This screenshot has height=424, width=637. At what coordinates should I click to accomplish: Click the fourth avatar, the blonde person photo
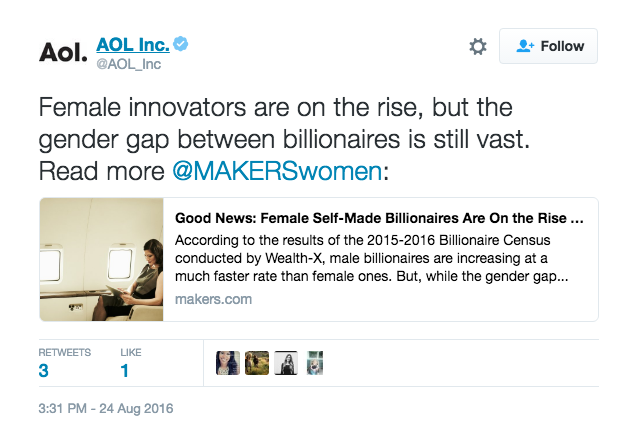[x=315, y=363]
